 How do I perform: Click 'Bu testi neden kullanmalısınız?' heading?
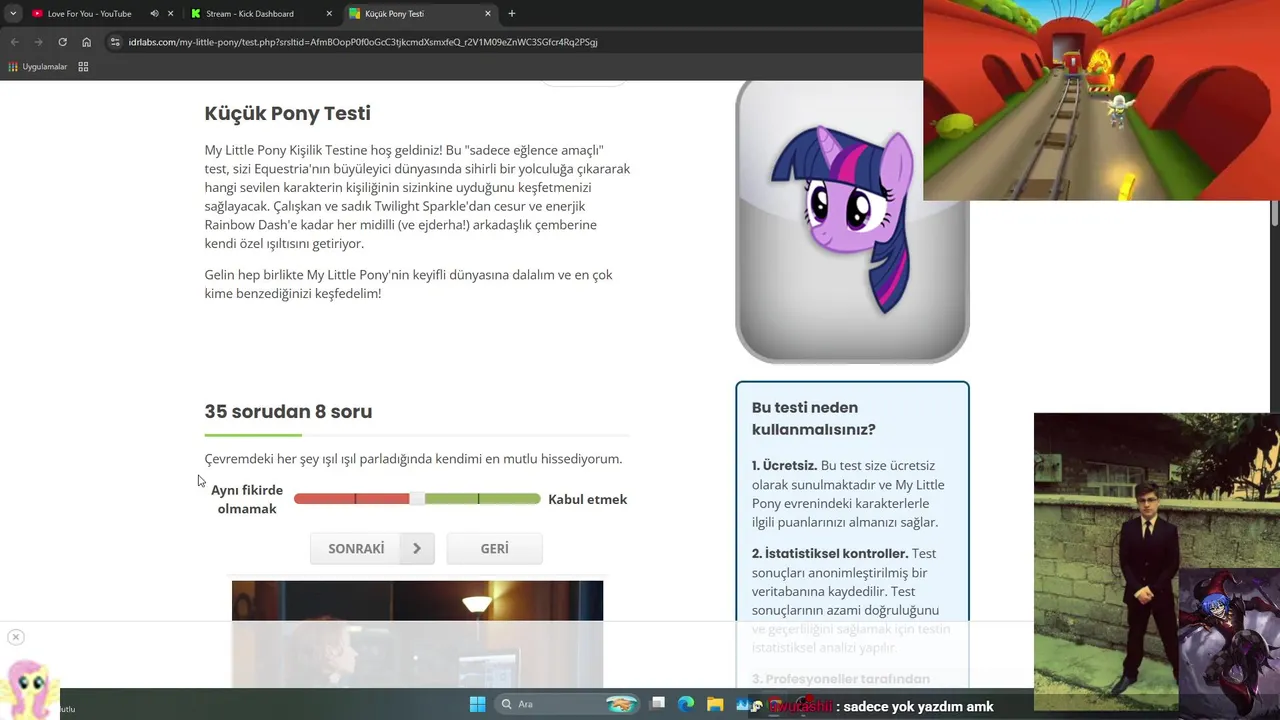click(x=814, y=419)
